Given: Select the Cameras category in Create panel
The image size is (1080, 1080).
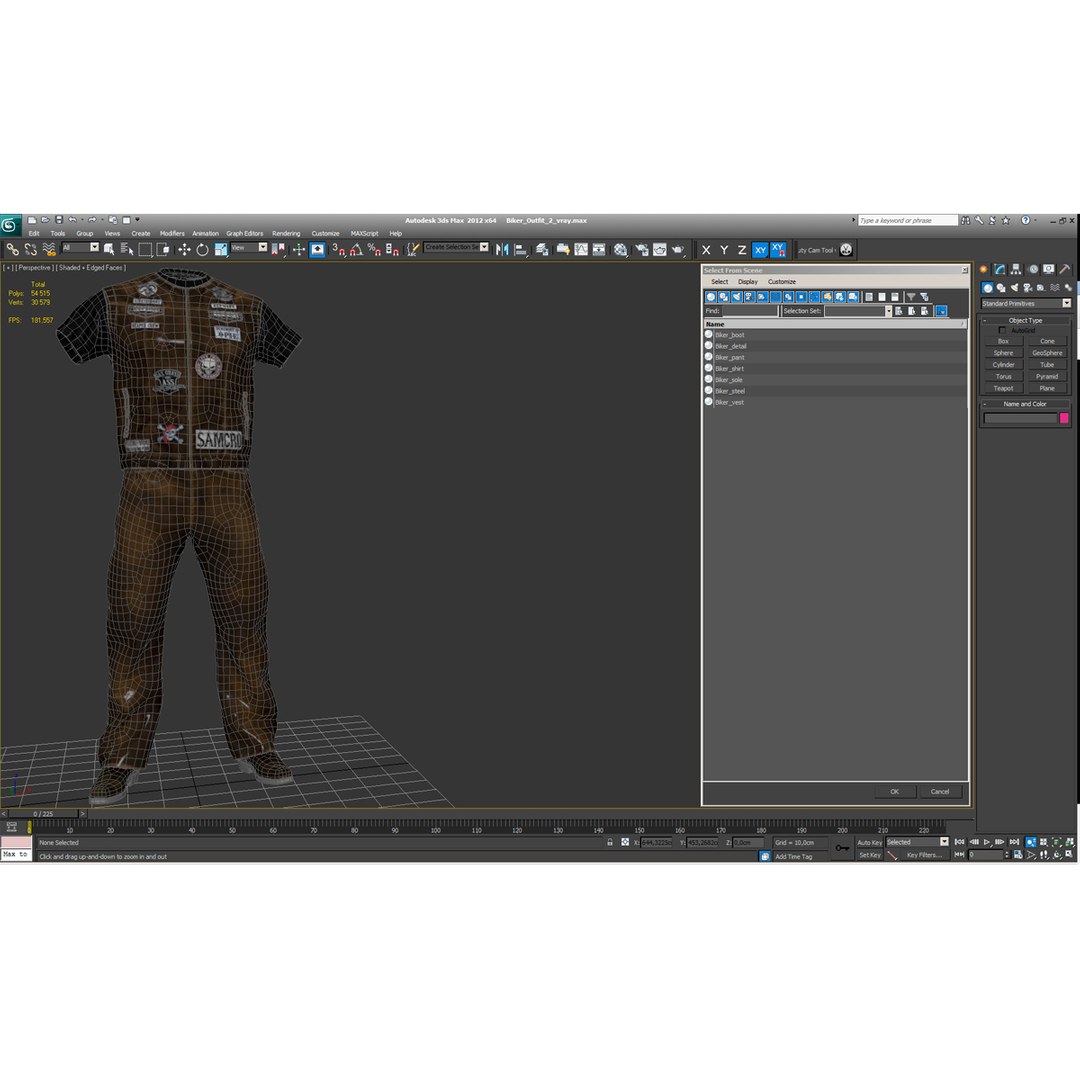Looking at the screenshot, I should (1027, 288).
